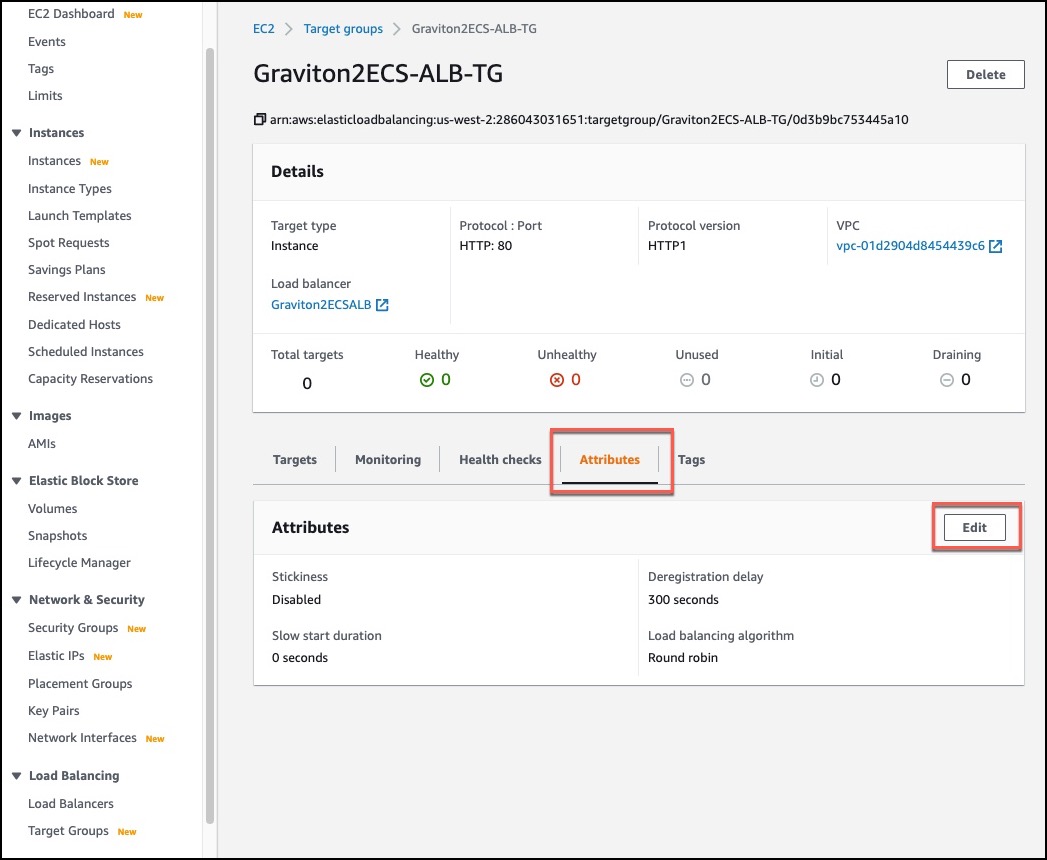Collapse the Instances sidebar section

click(x=17, y=133)
